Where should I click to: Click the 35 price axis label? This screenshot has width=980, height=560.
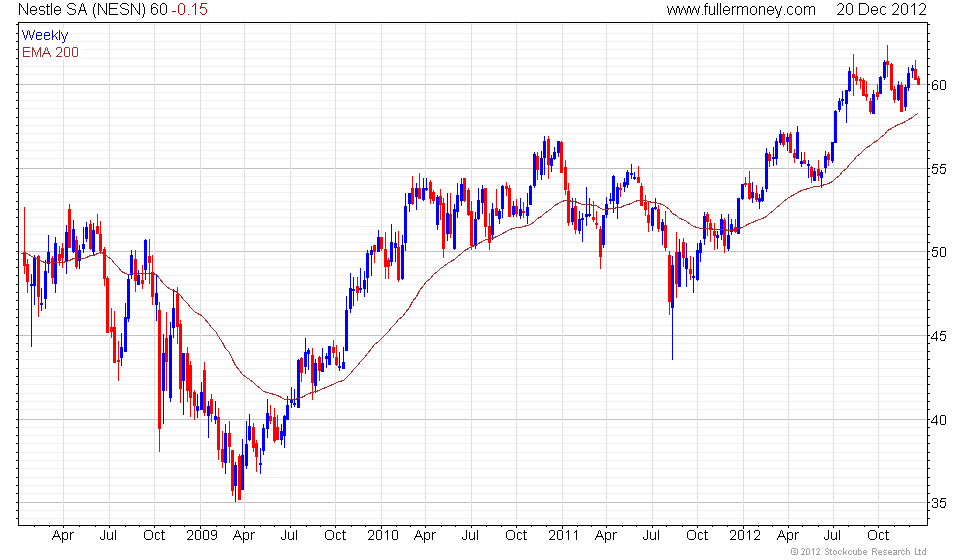pos(939,503)
